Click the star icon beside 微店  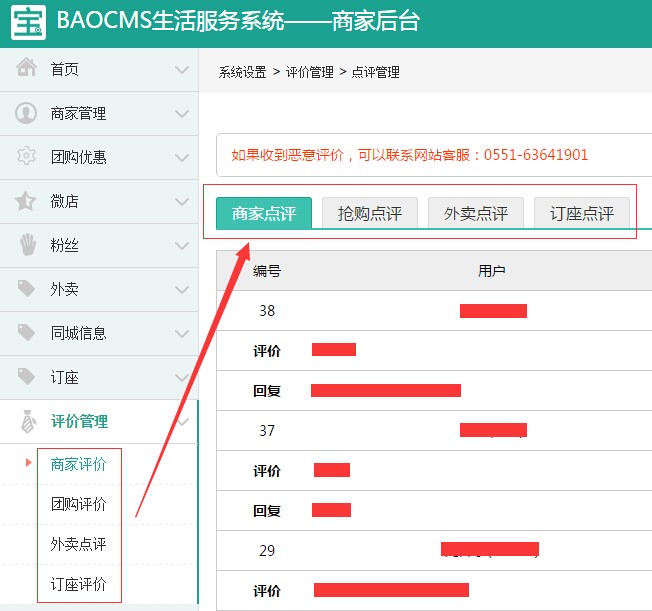pyautogui.click(x=25, y=201)
